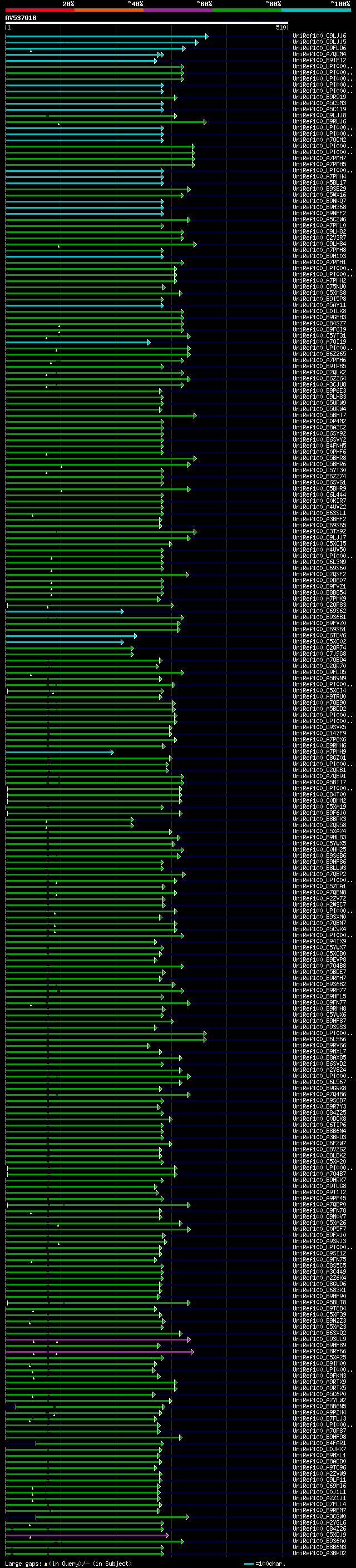Viewport: 356px width, 1568px height.
Task: Choose subject UniRef100_A5C2W6
Action: tap(319, 220)
